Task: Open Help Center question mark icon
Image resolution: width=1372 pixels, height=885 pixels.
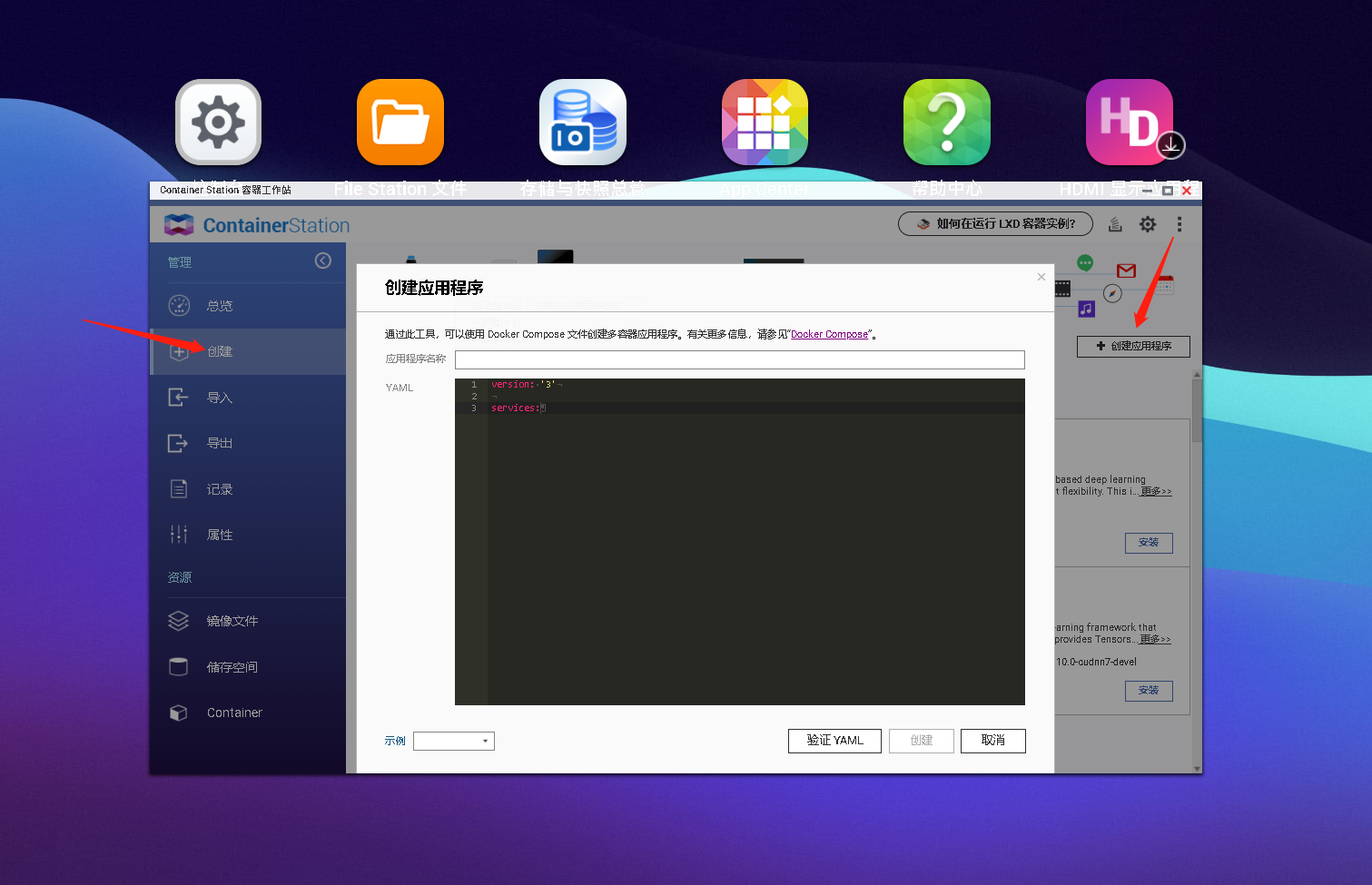Action: click(x=946, y=123)
